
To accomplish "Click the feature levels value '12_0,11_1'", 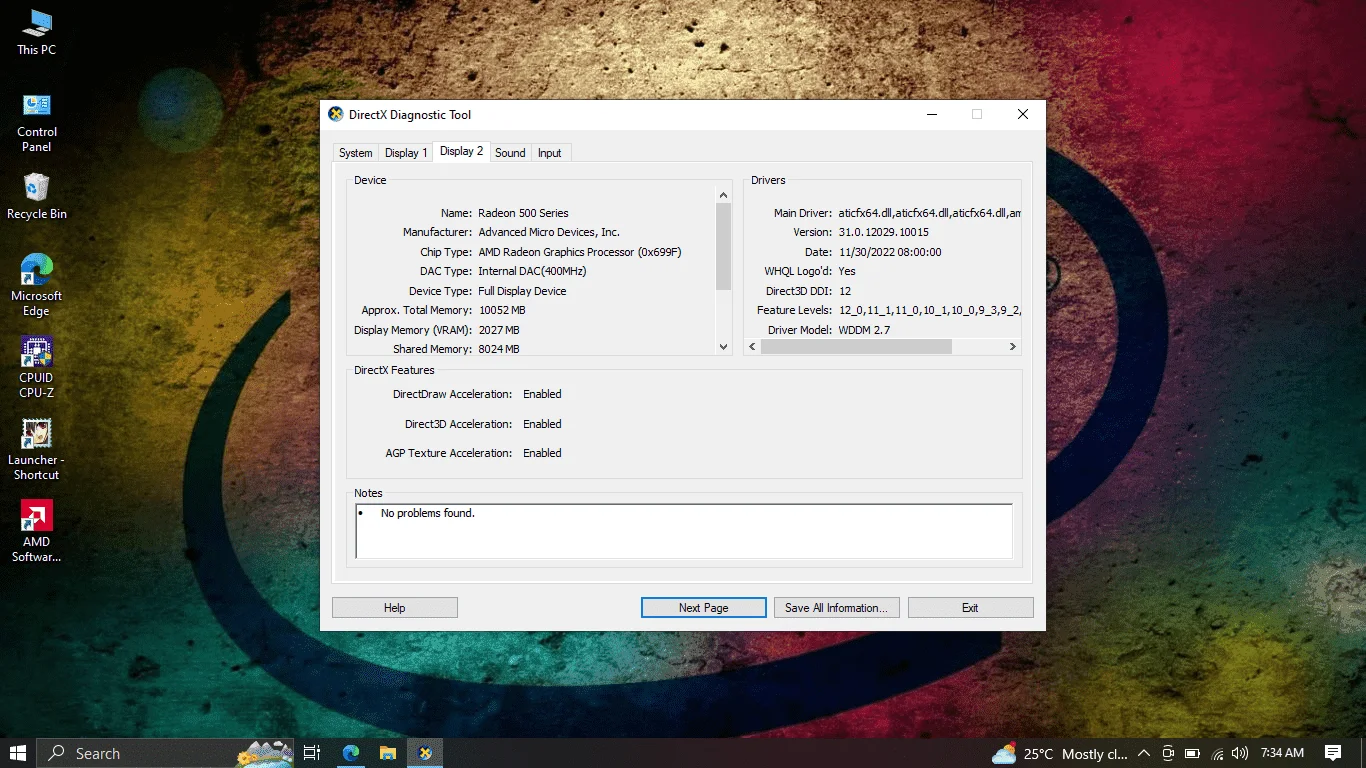I will point(929,310).
